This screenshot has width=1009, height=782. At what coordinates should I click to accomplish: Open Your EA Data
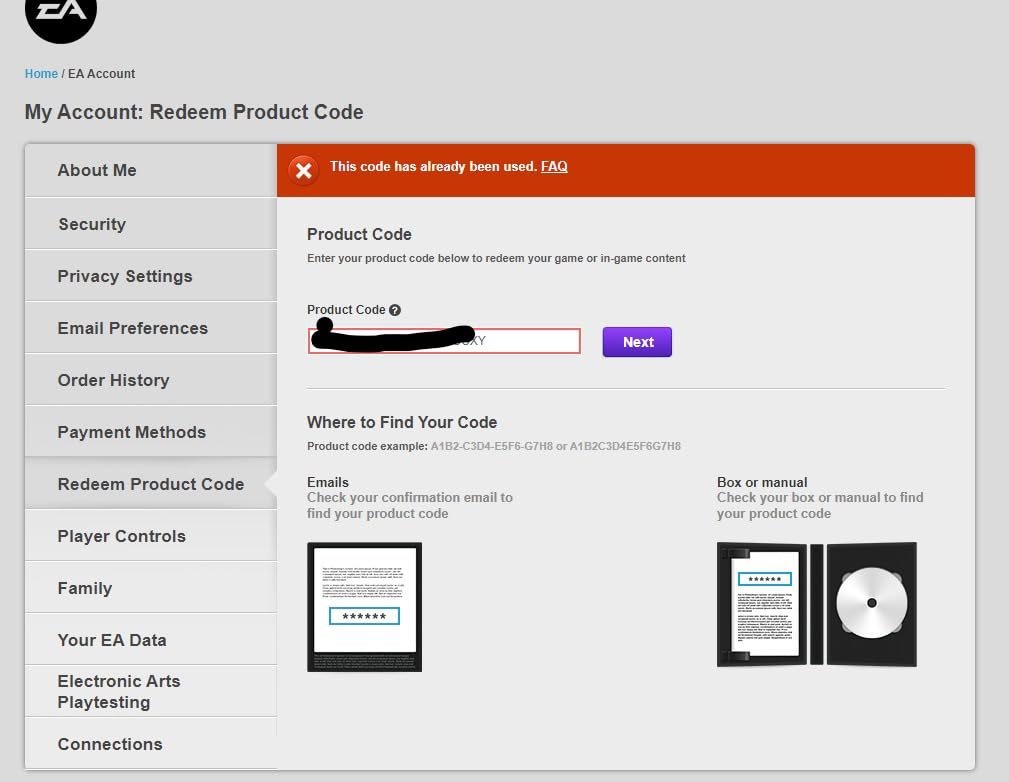point(151,640)
